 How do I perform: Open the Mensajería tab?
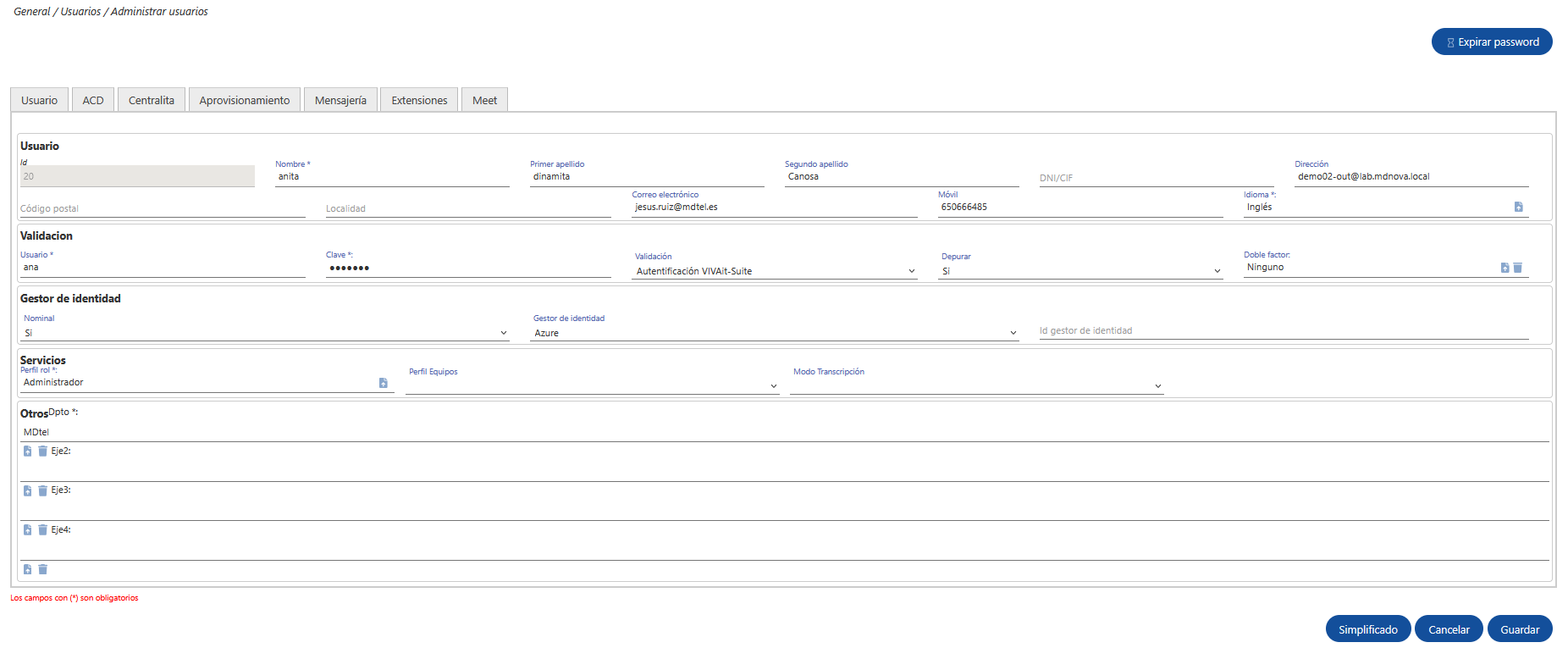coord(340,100)
